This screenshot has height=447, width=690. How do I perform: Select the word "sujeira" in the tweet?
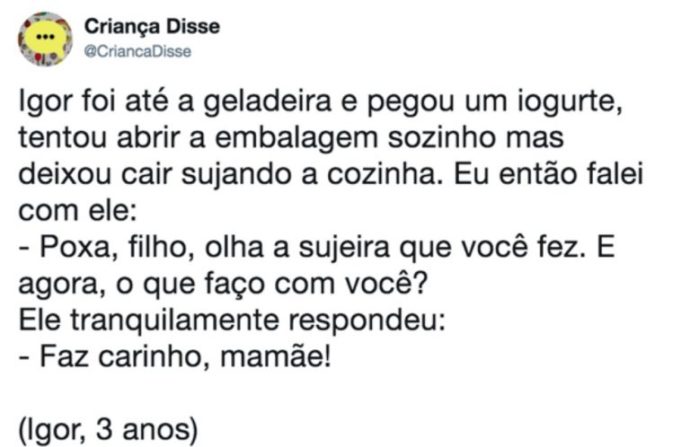344,248
